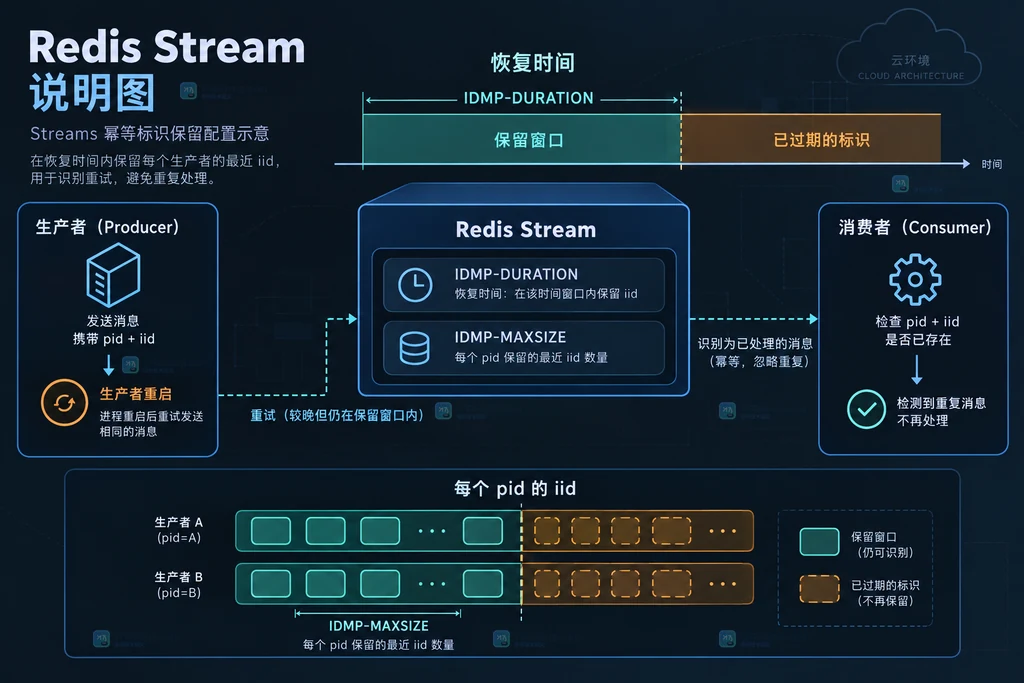Viewport: 1024px width, 683px height.
Task: Click the legend's green 保留窗口 swatch
Action: pos(819,542)
